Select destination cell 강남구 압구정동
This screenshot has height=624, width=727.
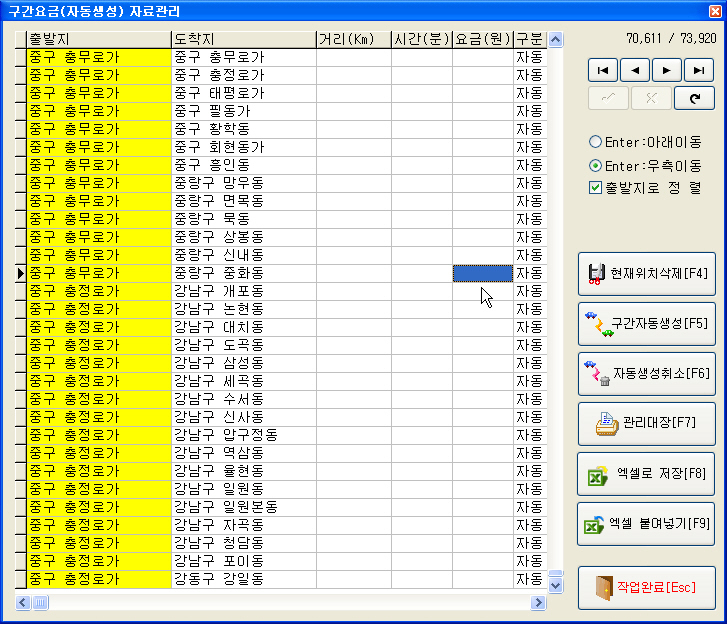[244, 435]
